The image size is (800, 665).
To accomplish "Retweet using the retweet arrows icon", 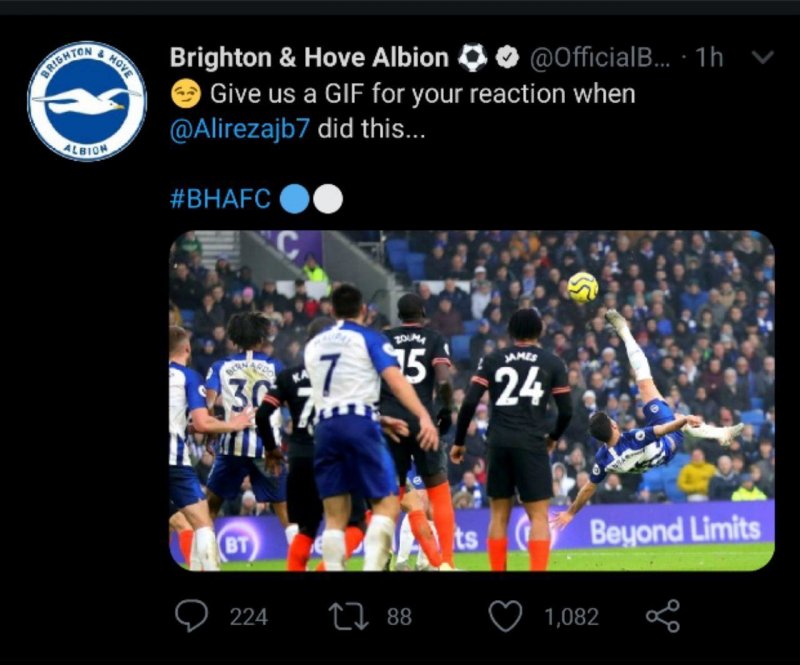I will point(350,616).
